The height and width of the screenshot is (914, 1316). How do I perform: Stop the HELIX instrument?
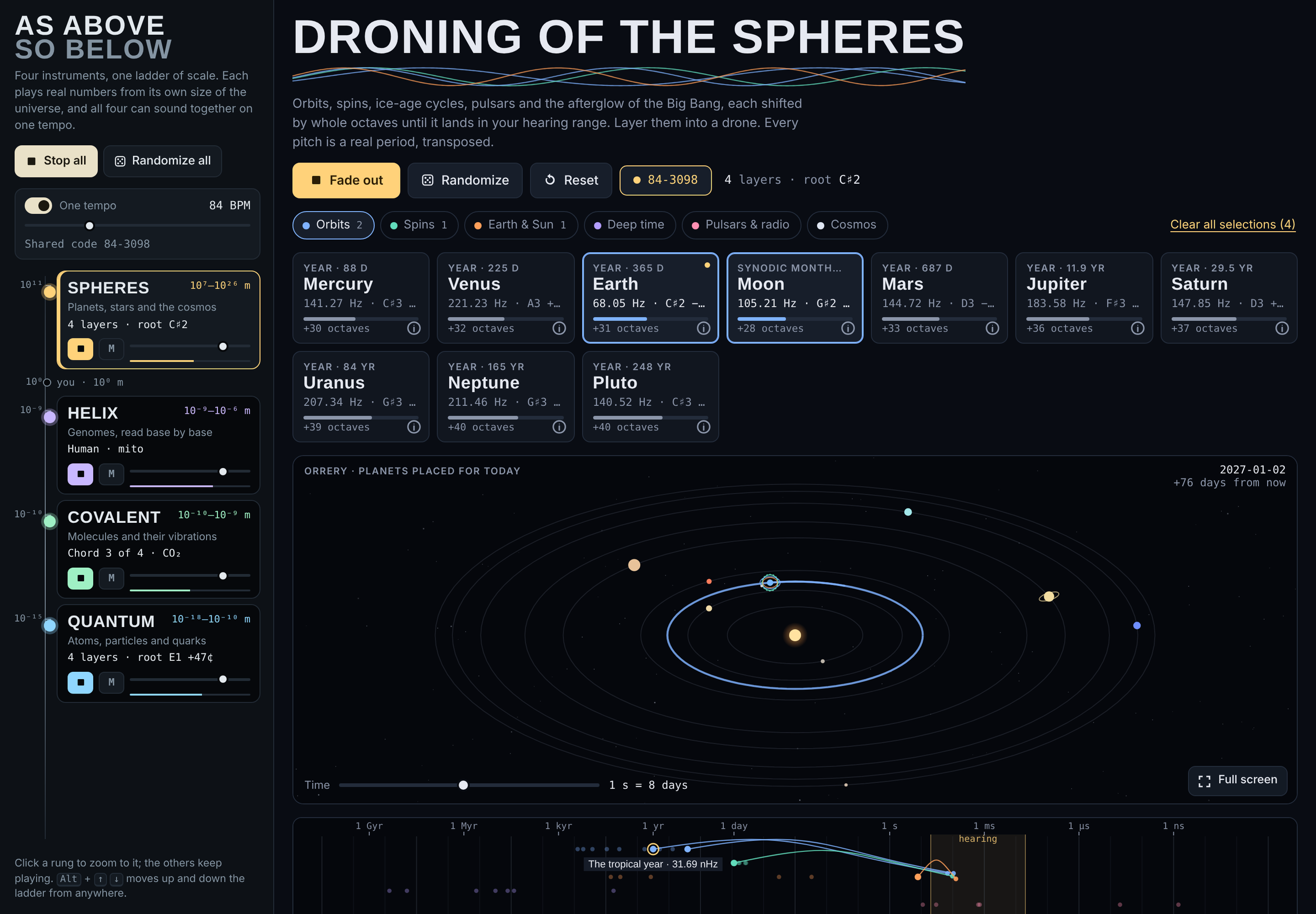coord(80,474)
